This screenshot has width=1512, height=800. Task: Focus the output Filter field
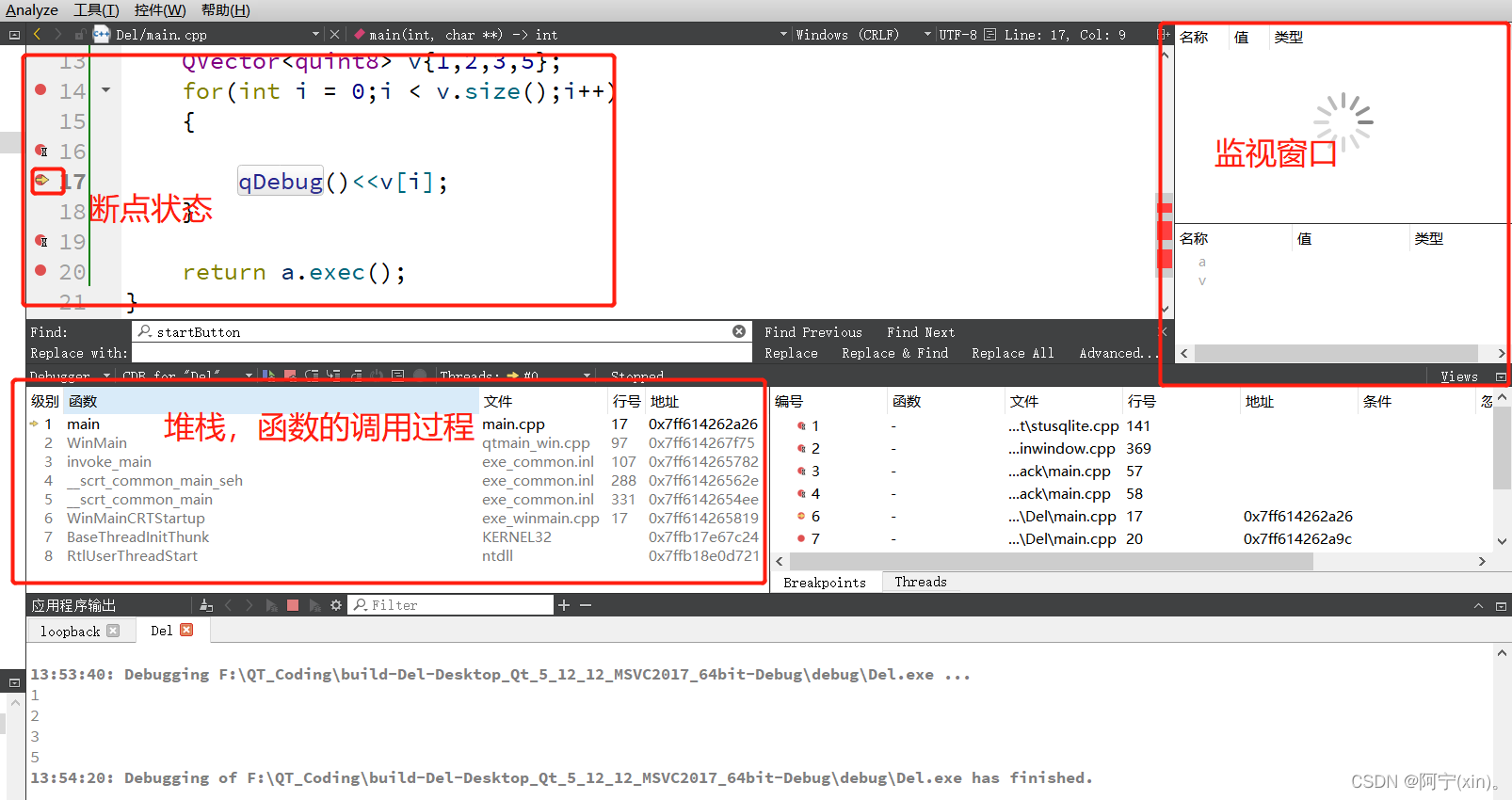(452, 605)
